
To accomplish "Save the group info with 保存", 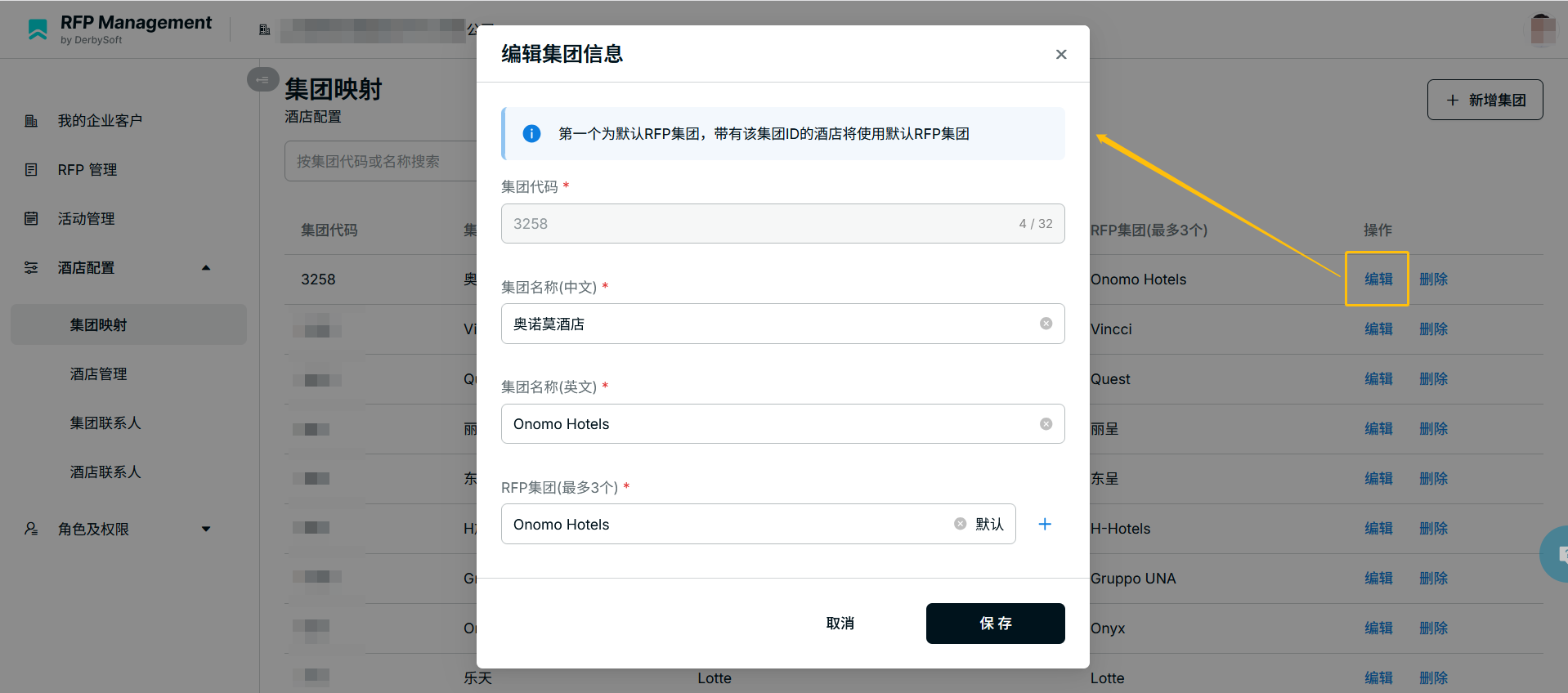I will tap(995, 624).
